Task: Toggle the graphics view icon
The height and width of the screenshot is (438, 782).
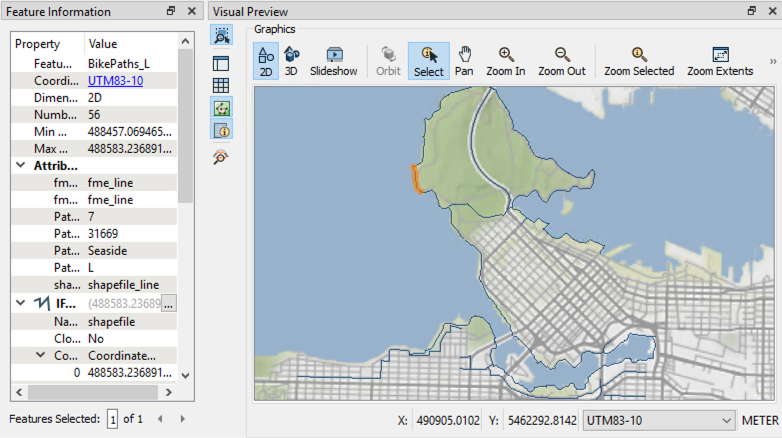Action: click(x=221, y=108)
